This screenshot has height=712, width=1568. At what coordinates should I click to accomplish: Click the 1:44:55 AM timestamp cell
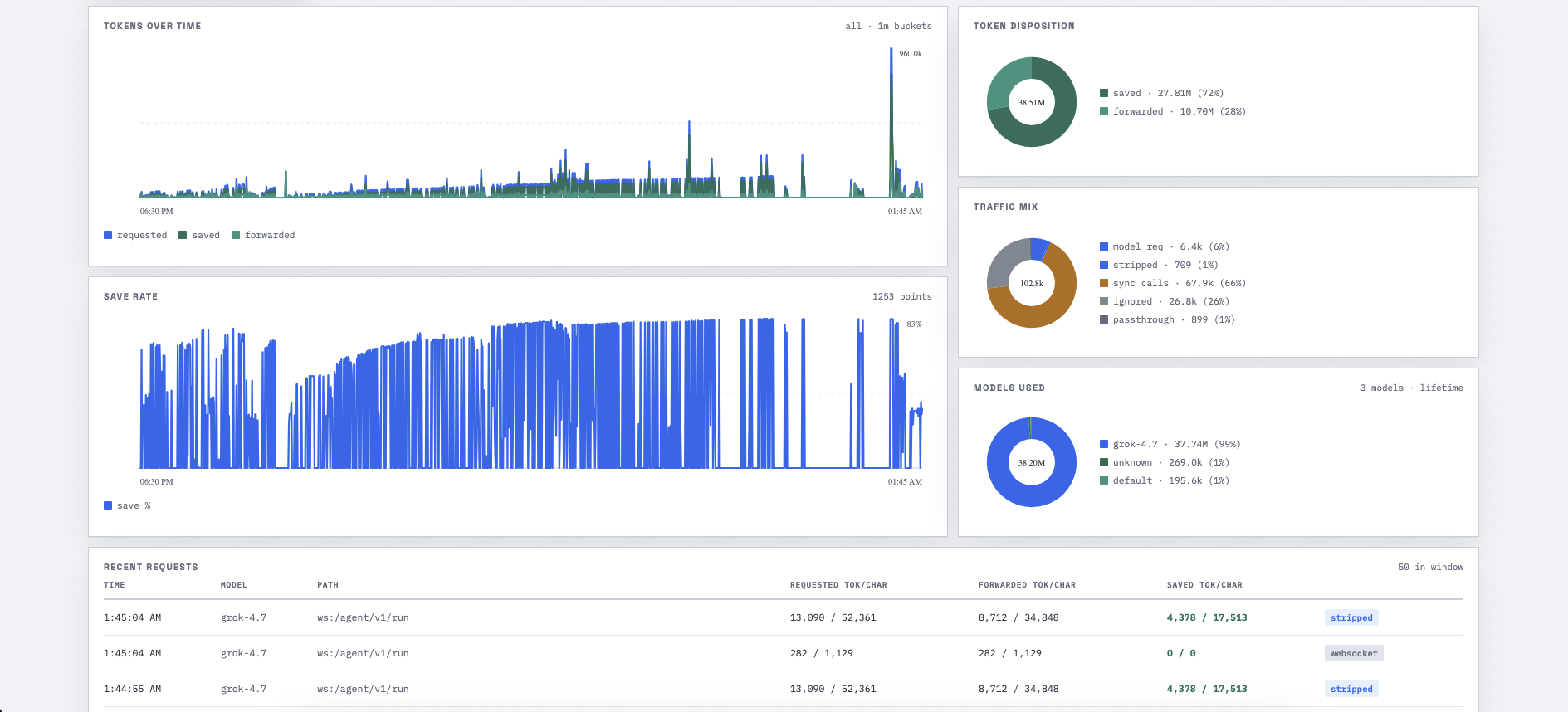pos(133,689)
